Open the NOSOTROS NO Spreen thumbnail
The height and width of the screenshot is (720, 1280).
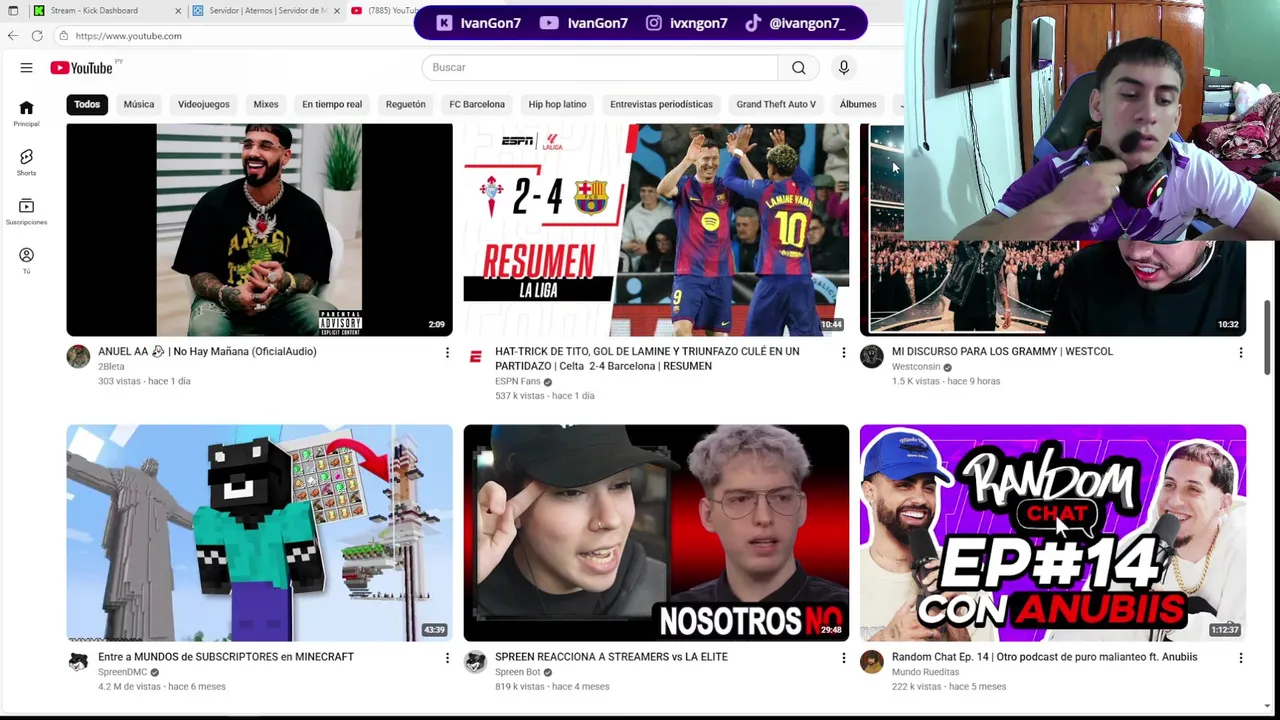point(656,533)
